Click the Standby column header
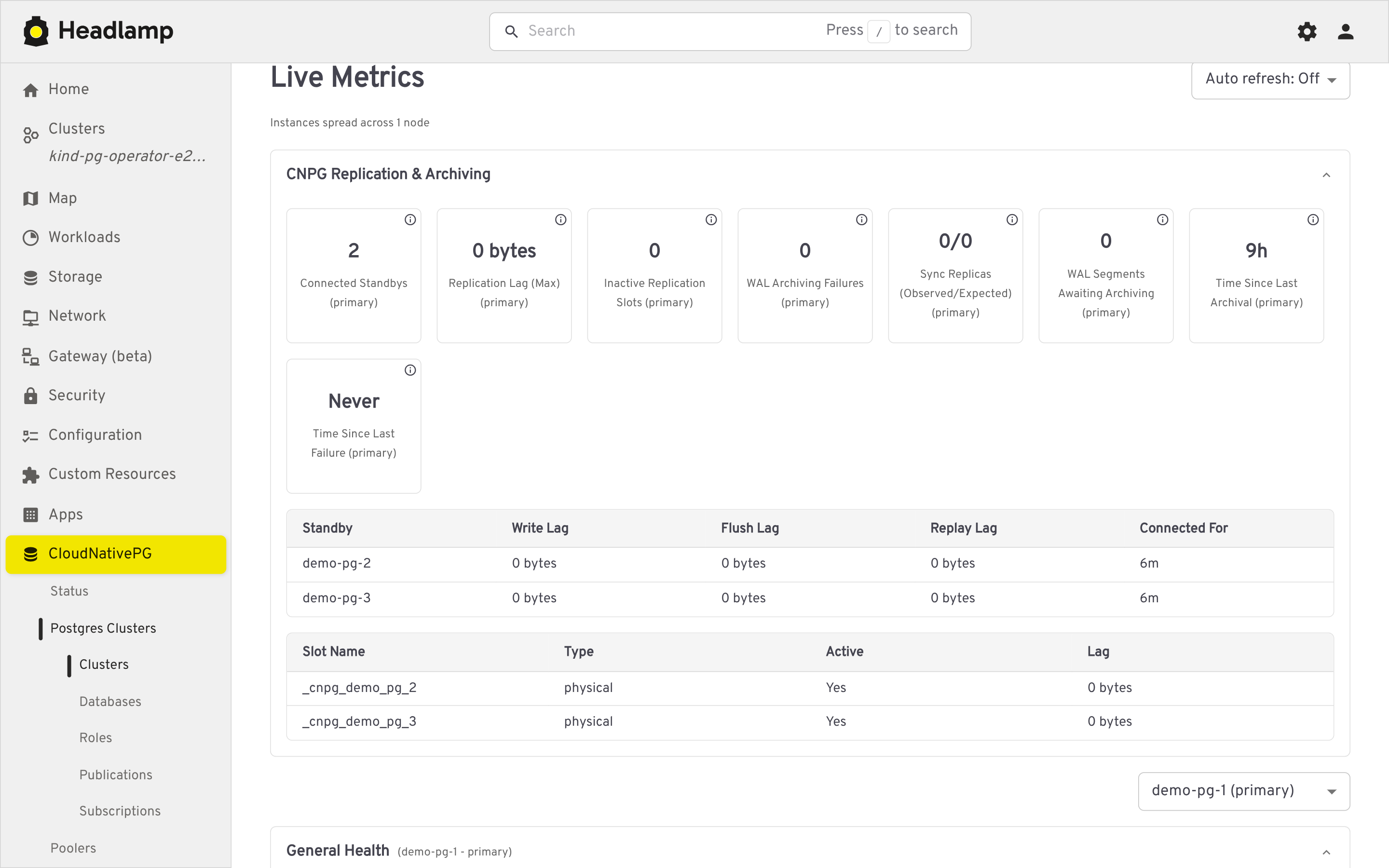The image size is (1389, 868). click(x=327, y=528)
